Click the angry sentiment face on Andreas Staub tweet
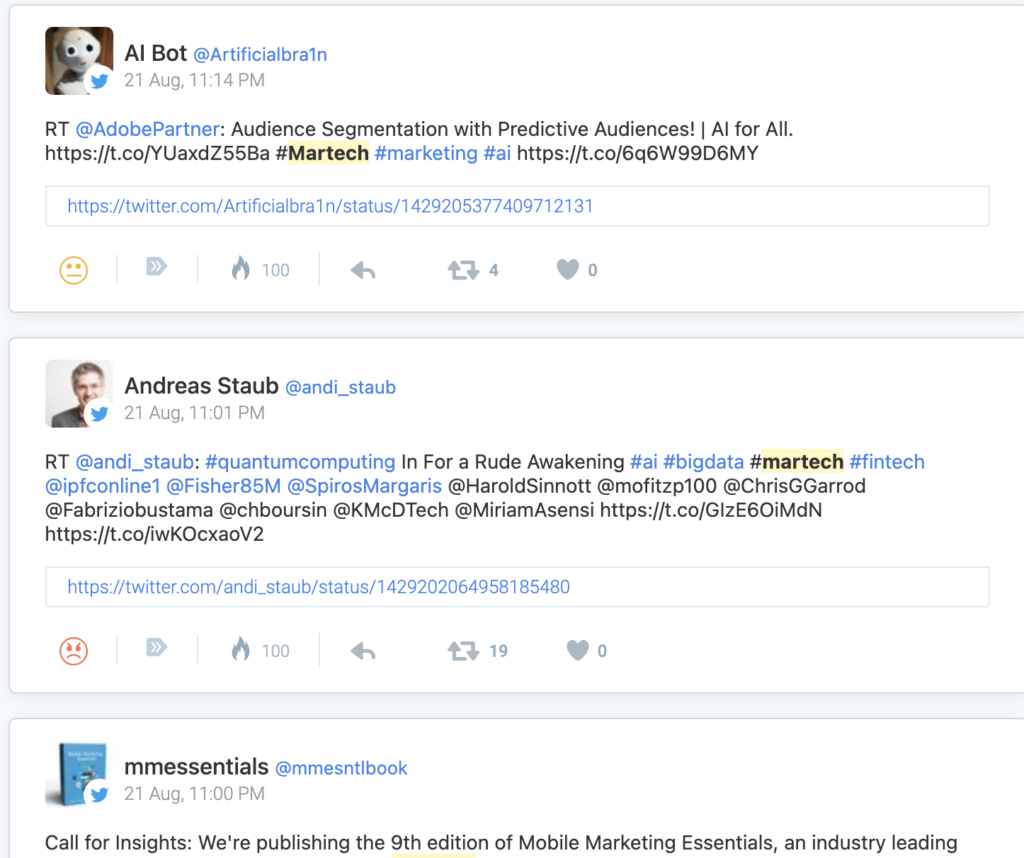Screen dimensions: 1024x858 tap(74, 650)
